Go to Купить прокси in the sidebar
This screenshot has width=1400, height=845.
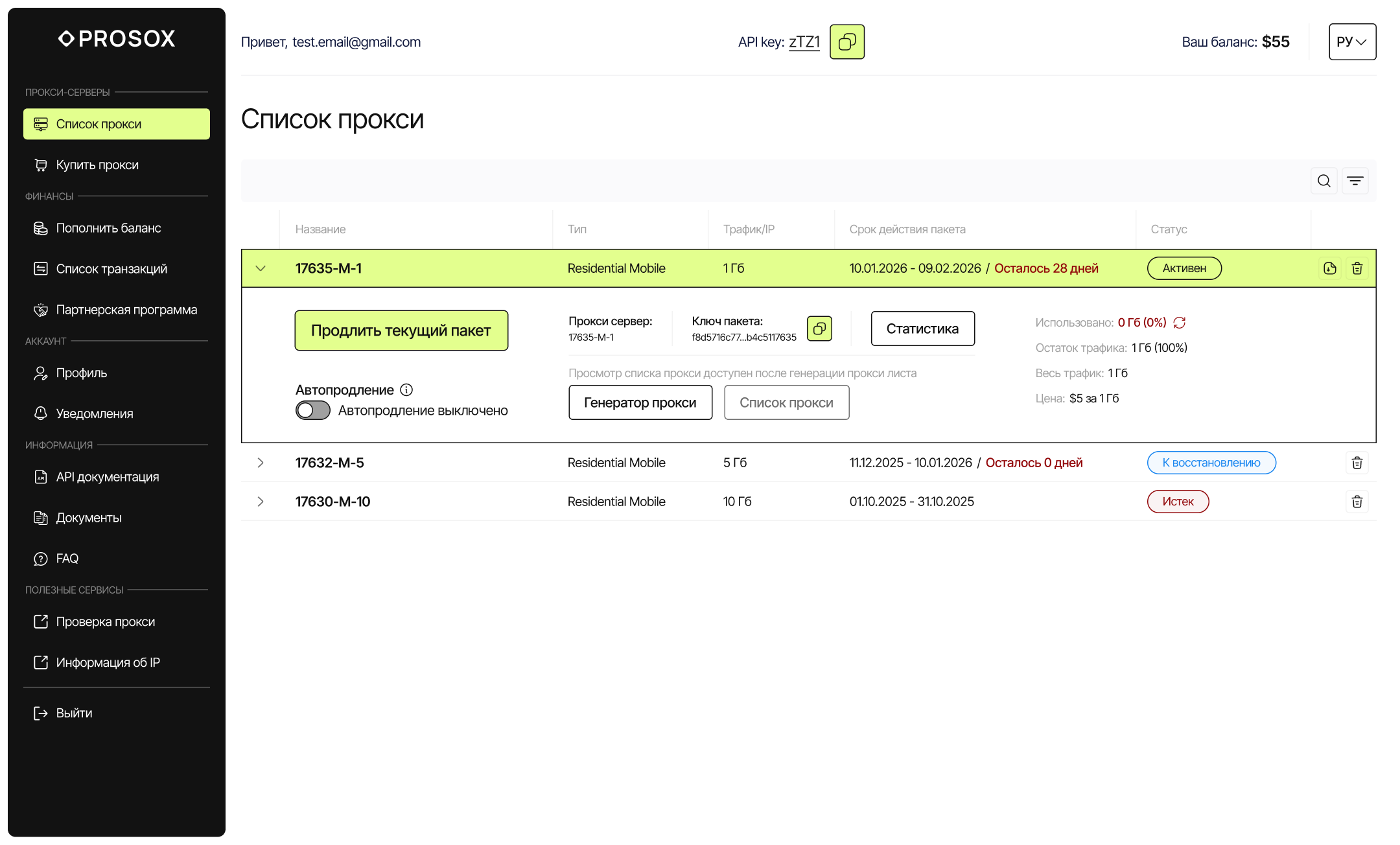(x=97, y=165)
